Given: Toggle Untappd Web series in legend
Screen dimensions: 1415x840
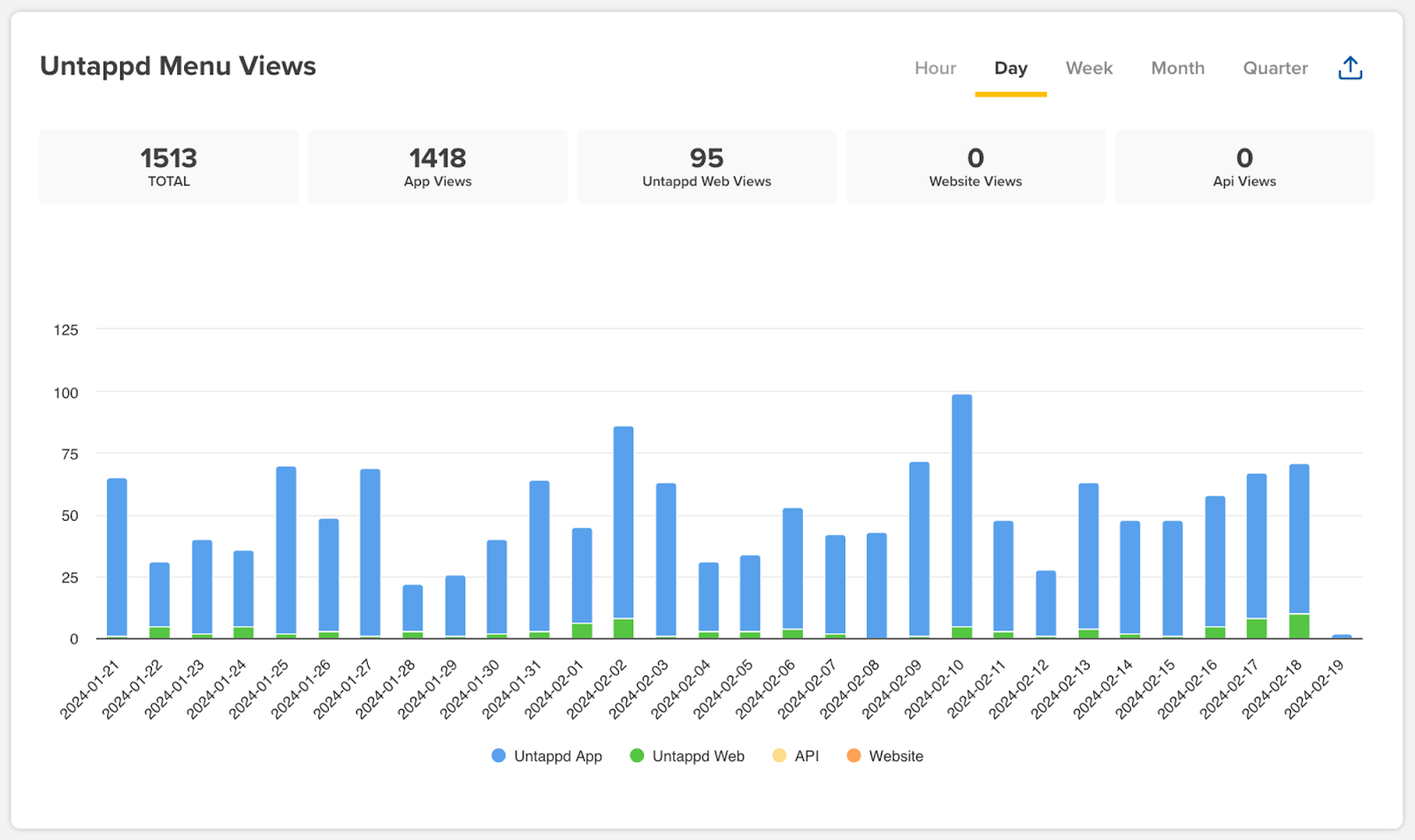Looking at the screenshot, I should (x=698, y=756).
